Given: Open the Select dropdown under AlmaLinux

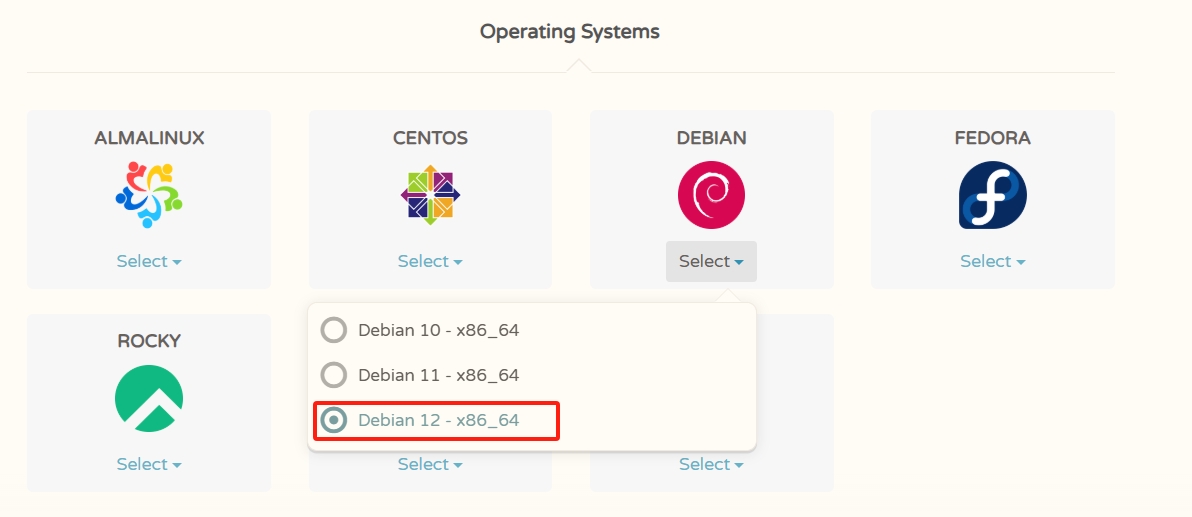Looking at the screenshot, I should (149, 261).
